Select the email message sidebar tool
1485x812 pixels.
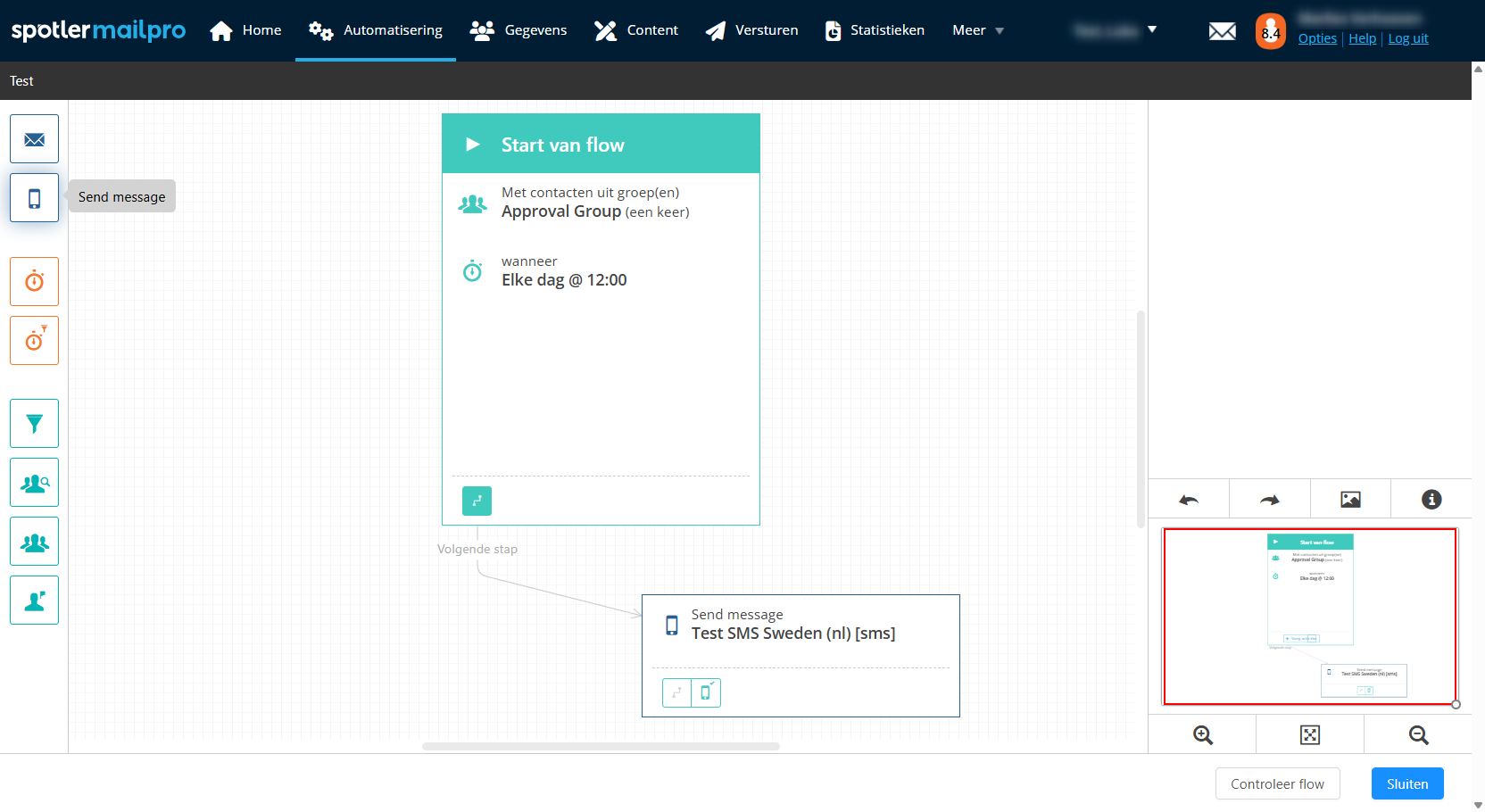[x=34, y=139]
